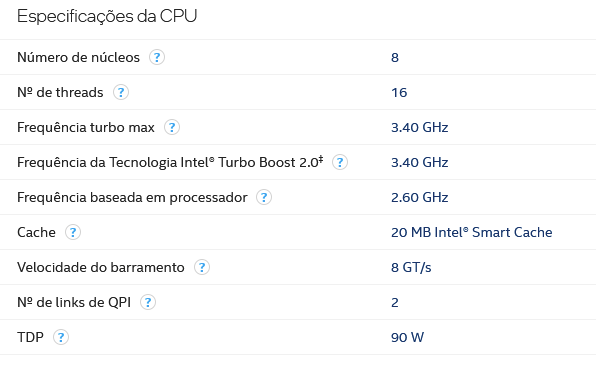596x372 pixels.
Task: Click the Turbo Boost 2.0 footnote marker
Action: point(321,158)
